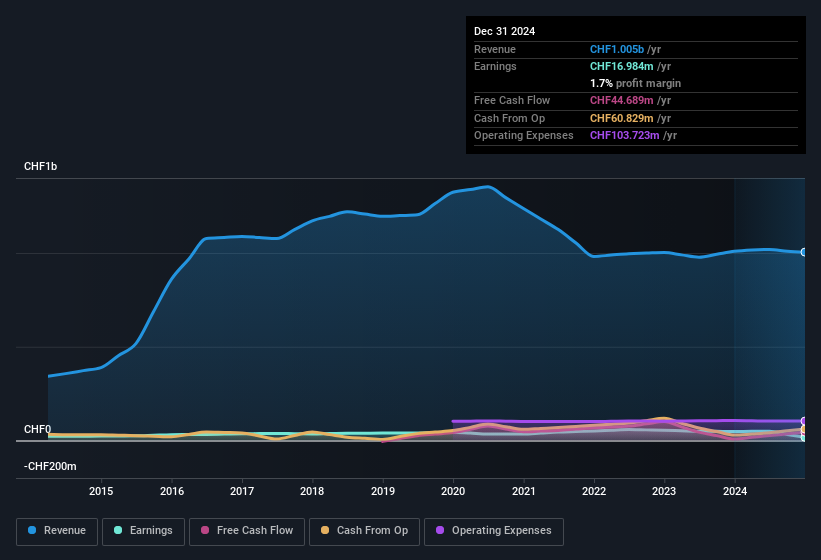Click the 1.7% profit margin text

click(x=635, y=83)
